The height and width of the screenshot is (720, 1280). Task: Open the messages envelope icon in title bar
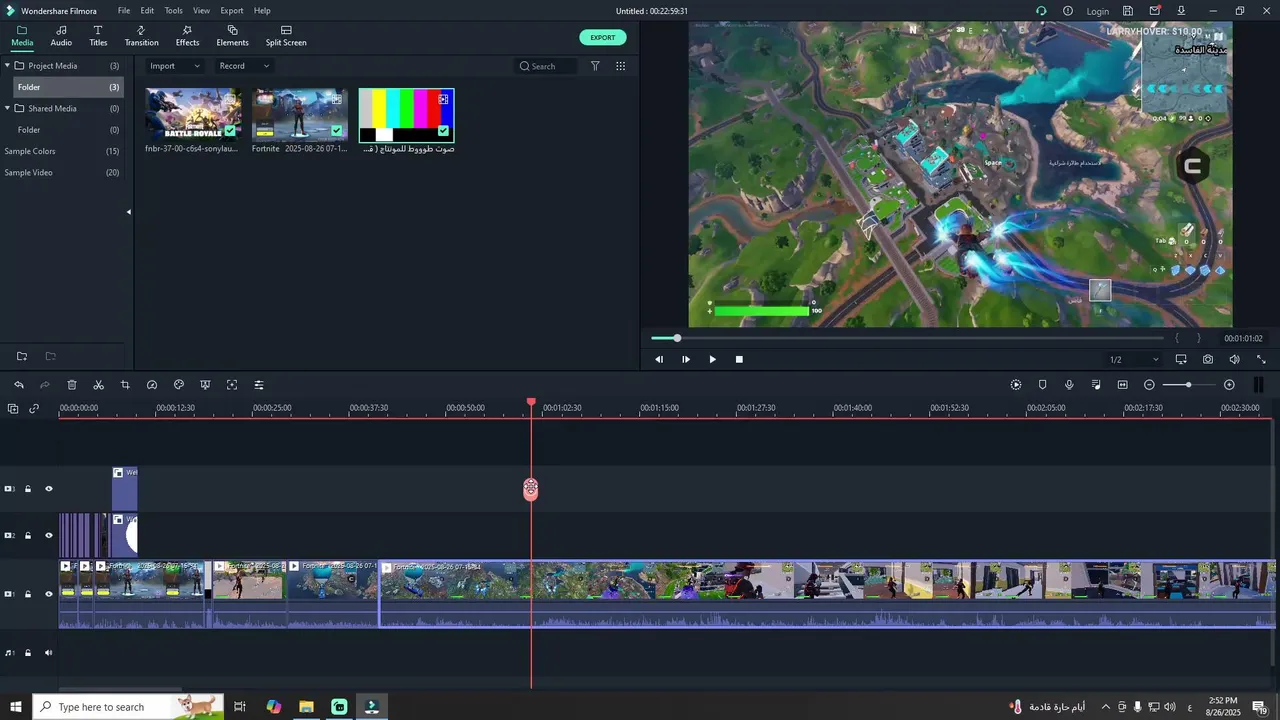tap(1155, 11)
